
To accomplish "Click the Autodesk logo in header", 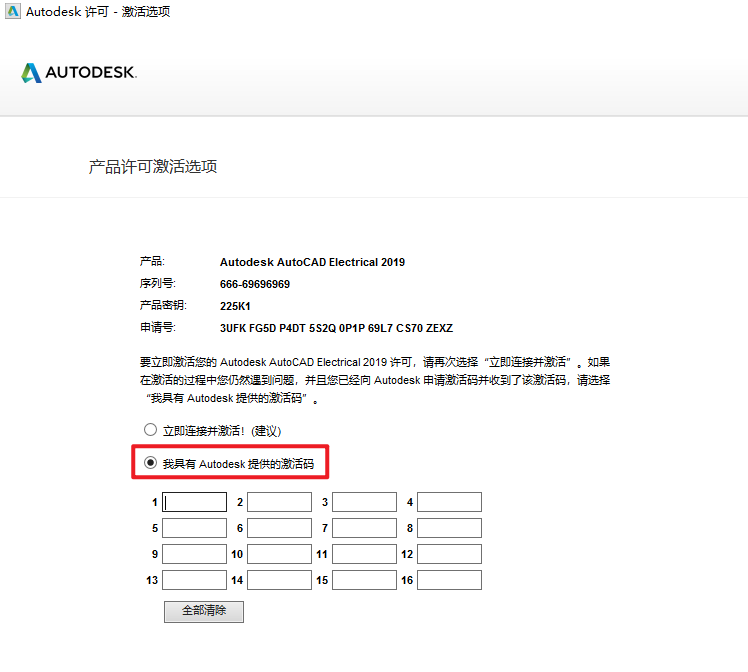I will (78, 73).
